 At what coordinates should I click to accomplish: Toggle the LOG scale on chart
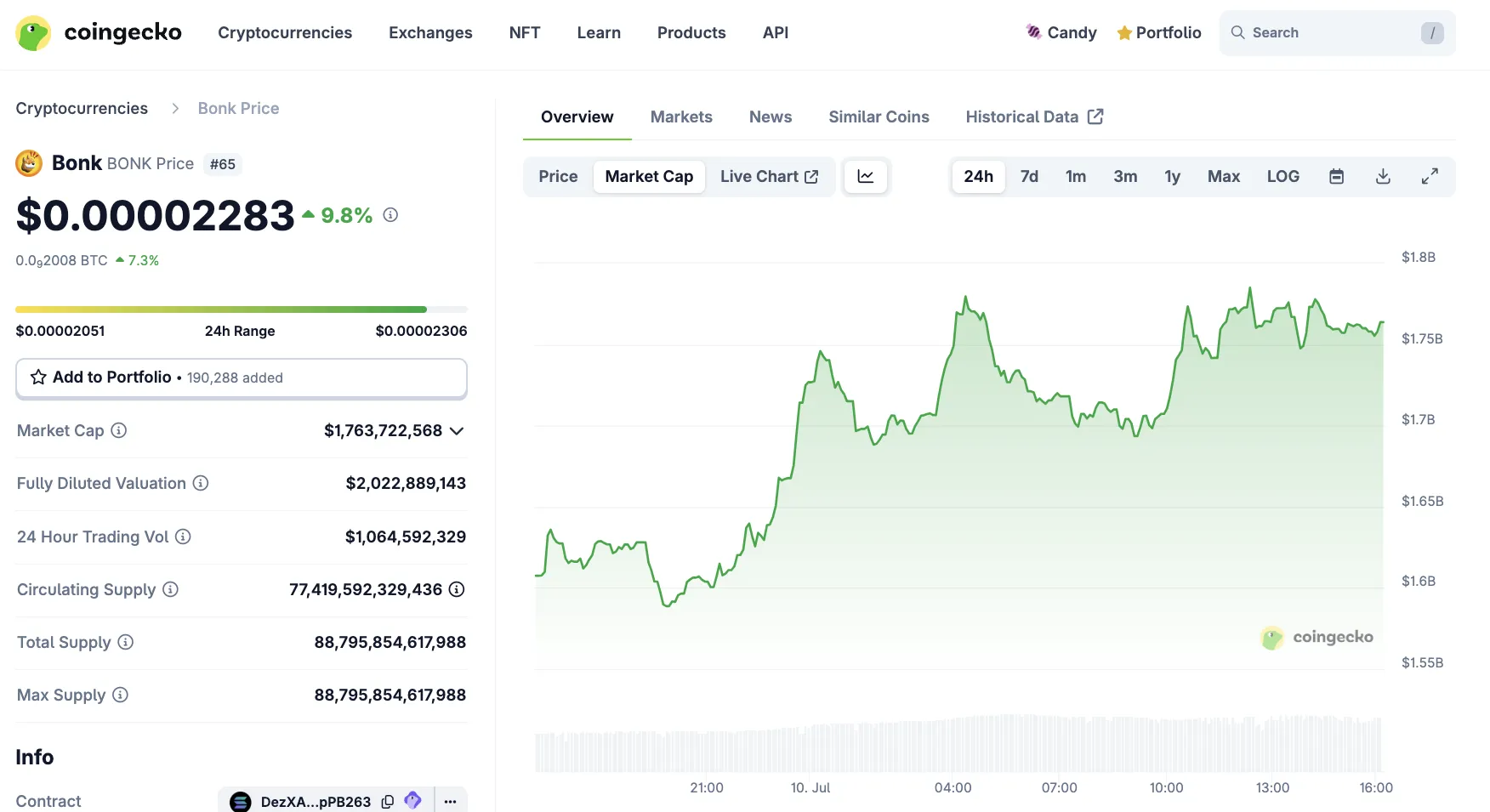[x=1282, y=177]
